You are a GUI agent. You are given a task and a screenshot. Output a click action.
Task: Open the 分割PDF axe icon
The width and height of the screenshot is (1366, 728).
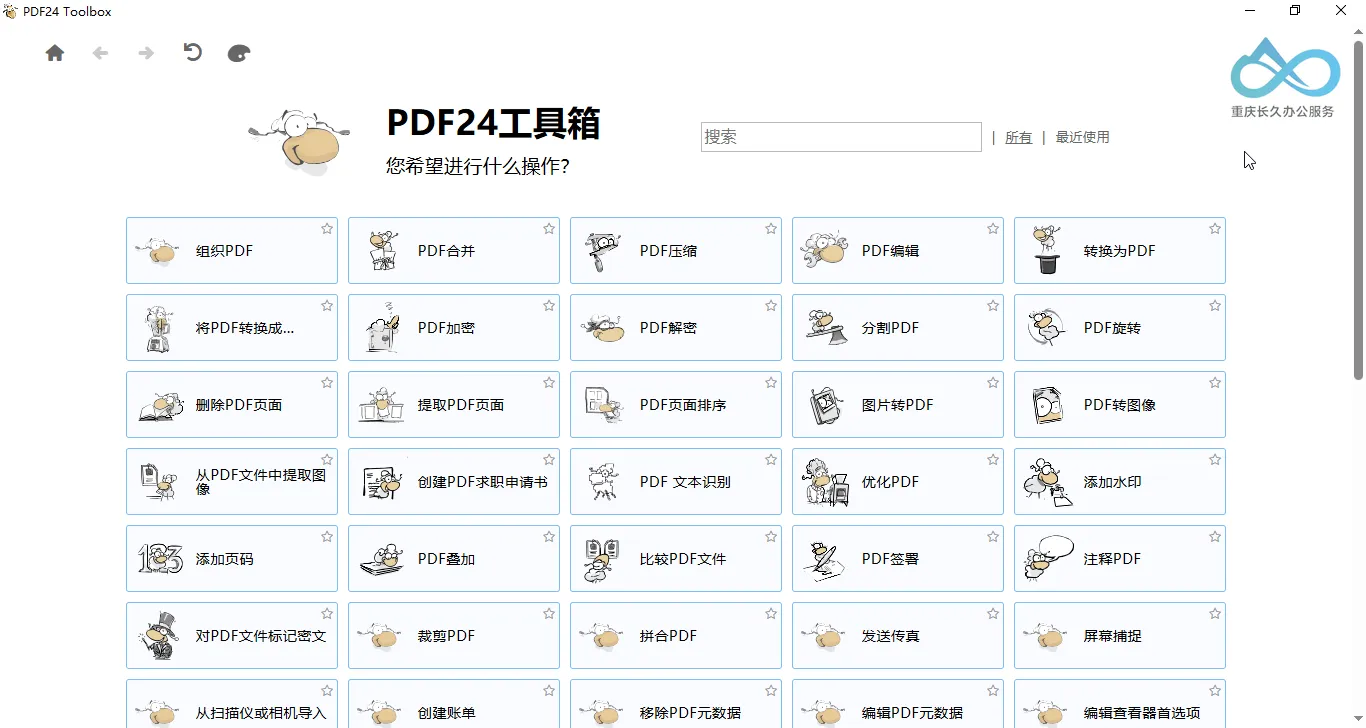click(x=825, y=328)
